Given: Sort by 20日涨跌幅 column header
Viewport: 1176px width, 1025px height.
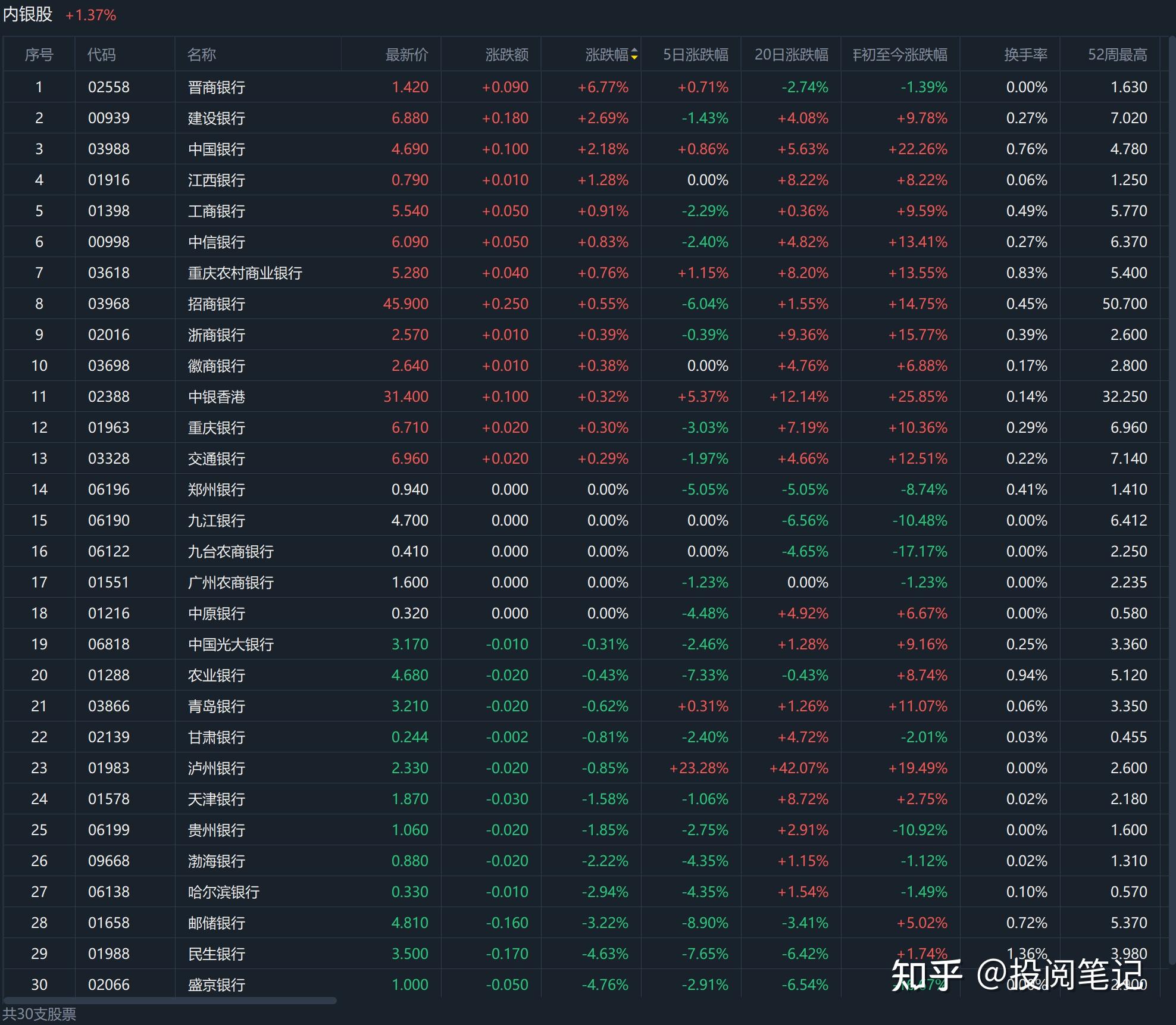Looking at the screenshot, I should (x=792, y=55).
